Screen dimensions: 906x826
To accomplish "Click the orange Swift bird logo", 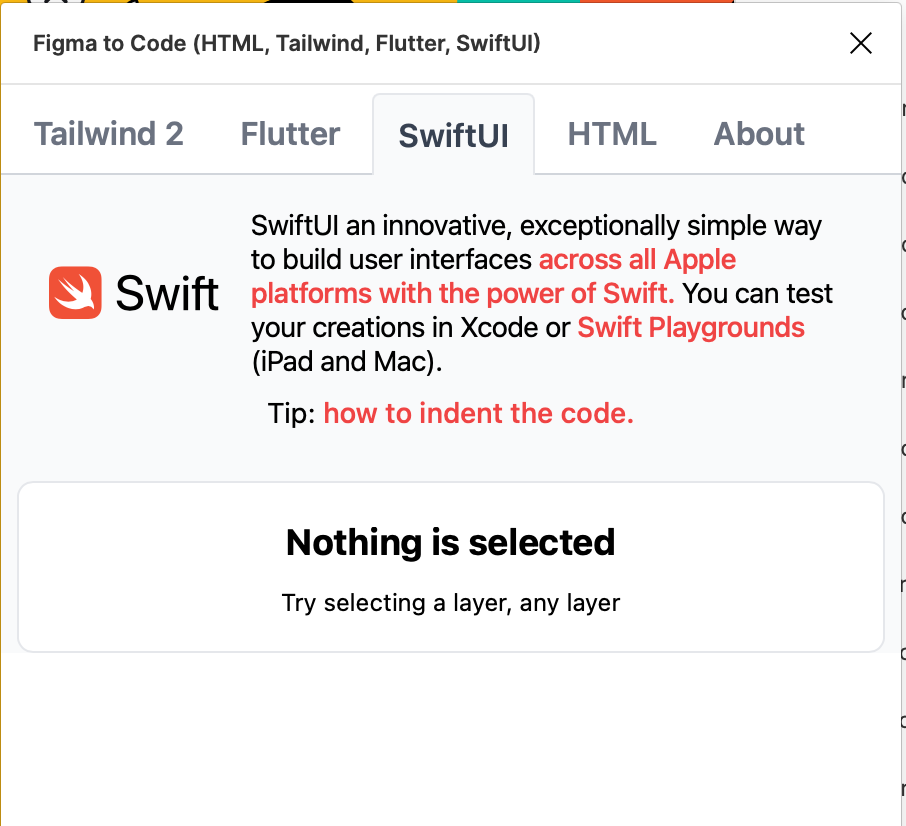I will click(x=75, y=293).
